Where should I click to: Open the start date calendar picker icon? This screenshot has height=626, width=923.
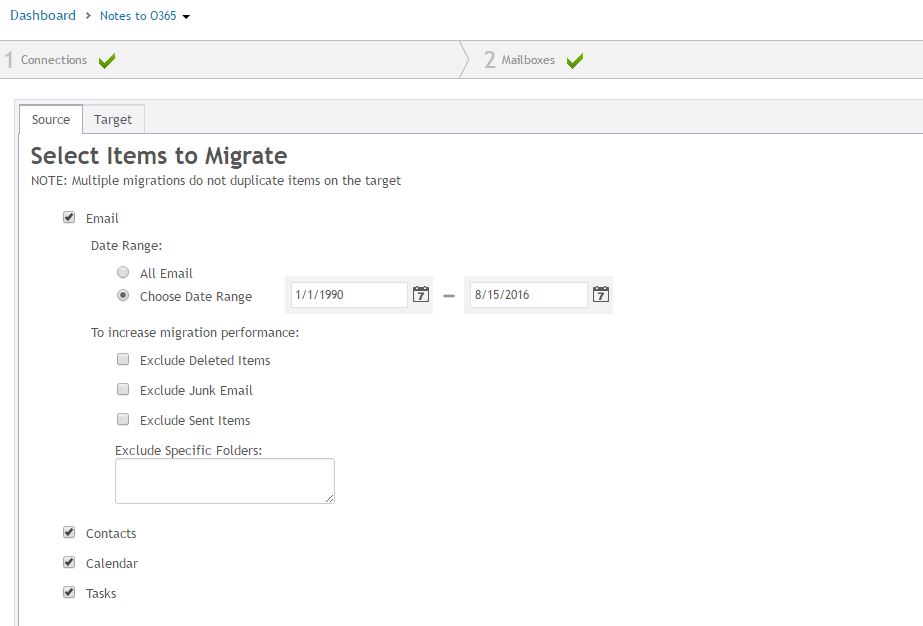(x=421, y=295)
